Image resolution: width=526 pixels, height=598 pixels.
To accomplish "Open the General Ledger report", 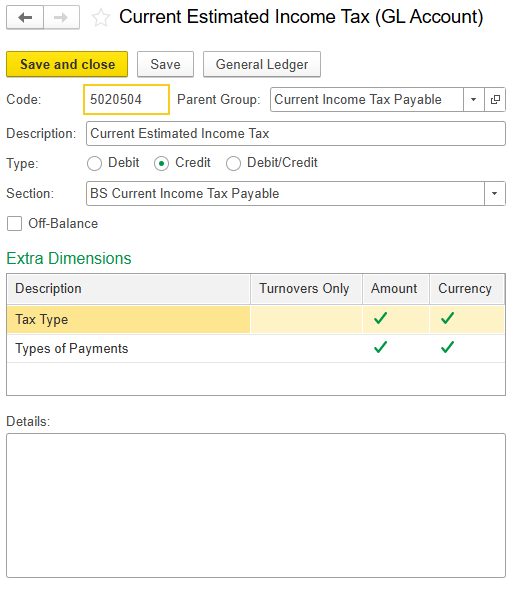I will click(x=262, y=64).
